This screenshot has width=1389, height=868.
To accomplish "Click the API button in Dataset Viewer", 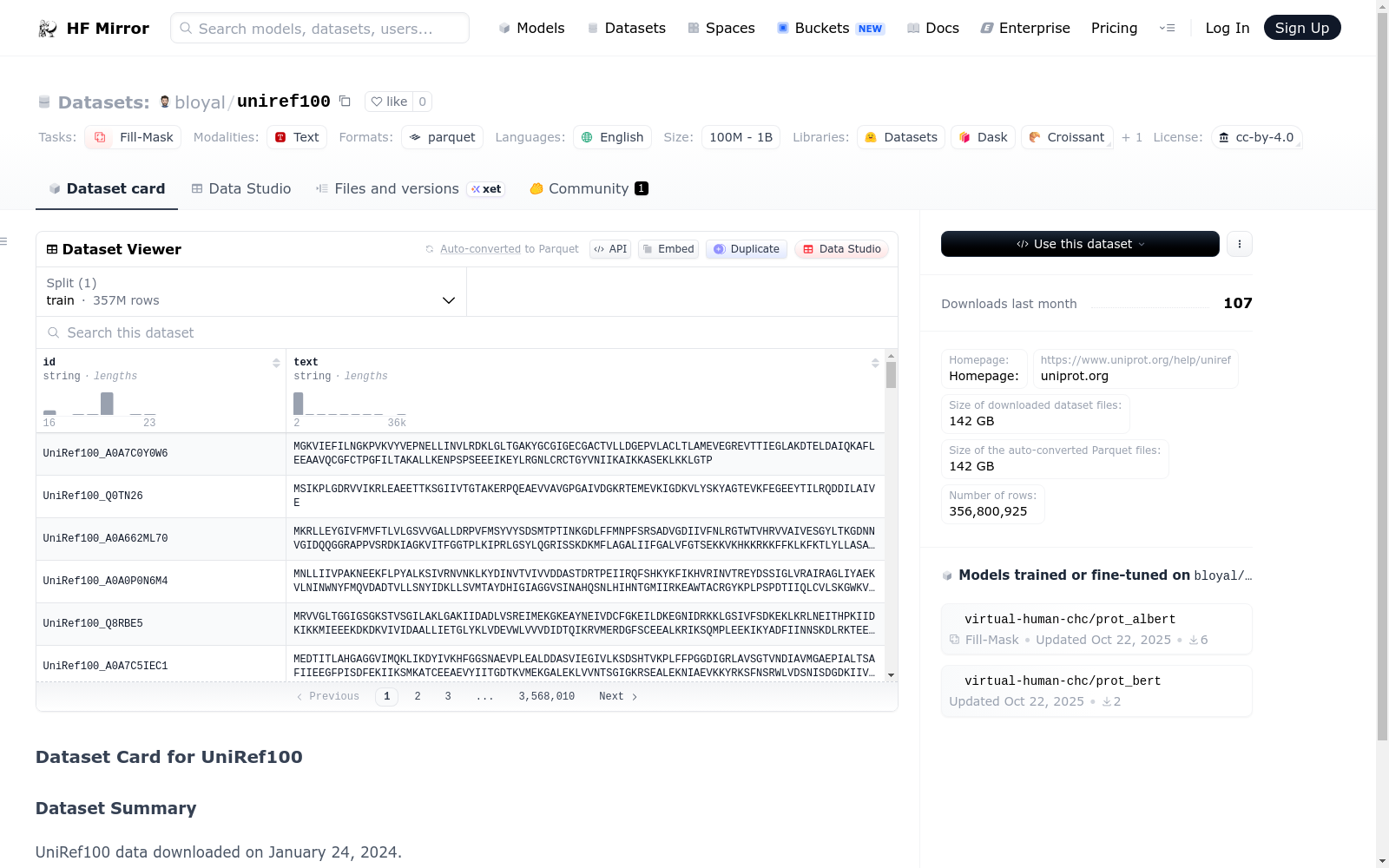I will [610, 249].
